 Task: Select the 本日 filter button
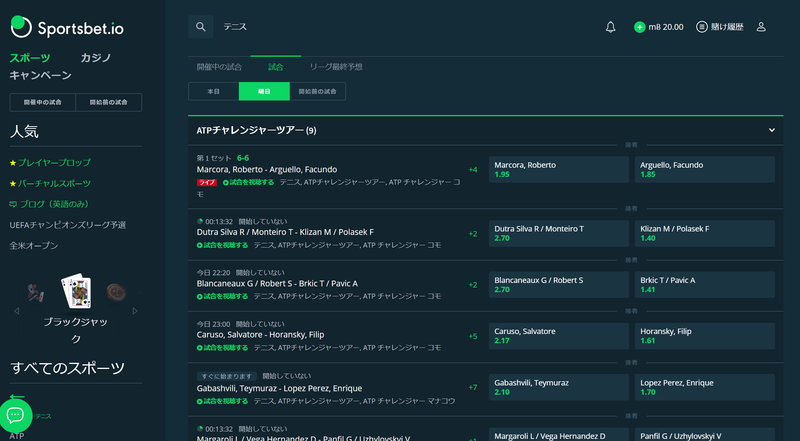(x=213, y=91)
